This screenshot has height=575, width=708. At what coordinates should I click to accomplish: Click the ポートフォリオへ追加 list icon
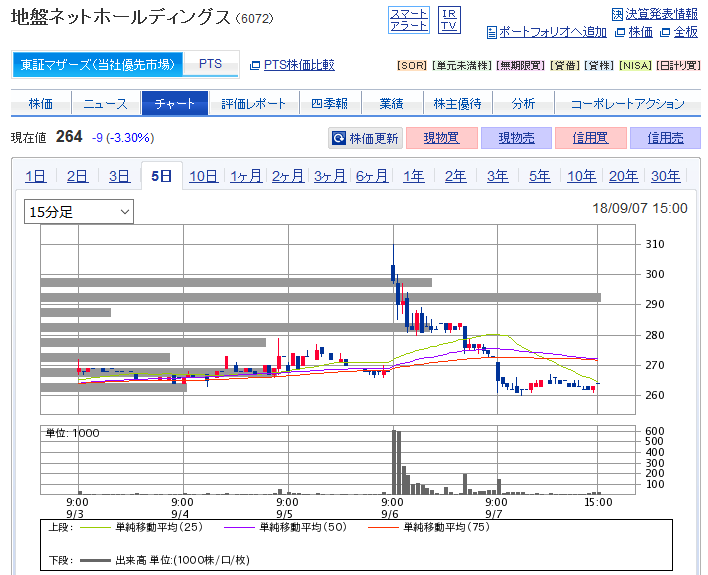coord(491,32)
